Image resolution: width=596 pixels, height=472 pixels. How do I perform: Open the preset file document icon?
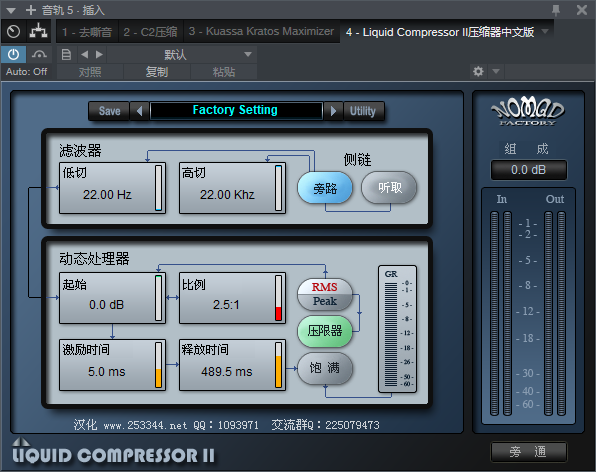pyautogui.click(x=66, y=55)
